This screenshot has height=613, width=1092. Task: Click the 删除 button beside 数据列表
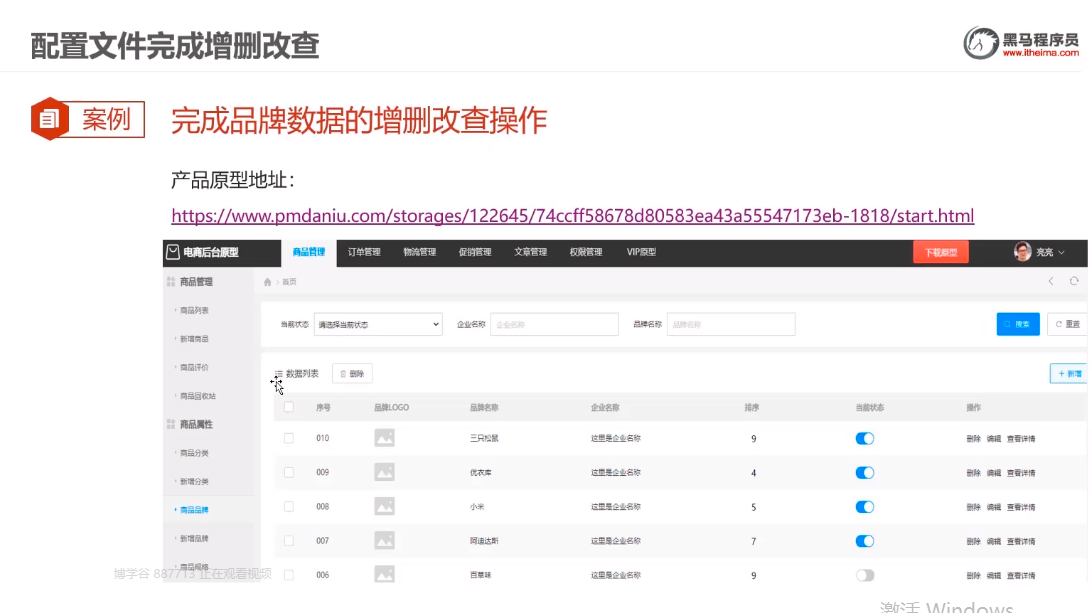click(x=352, y=374)
